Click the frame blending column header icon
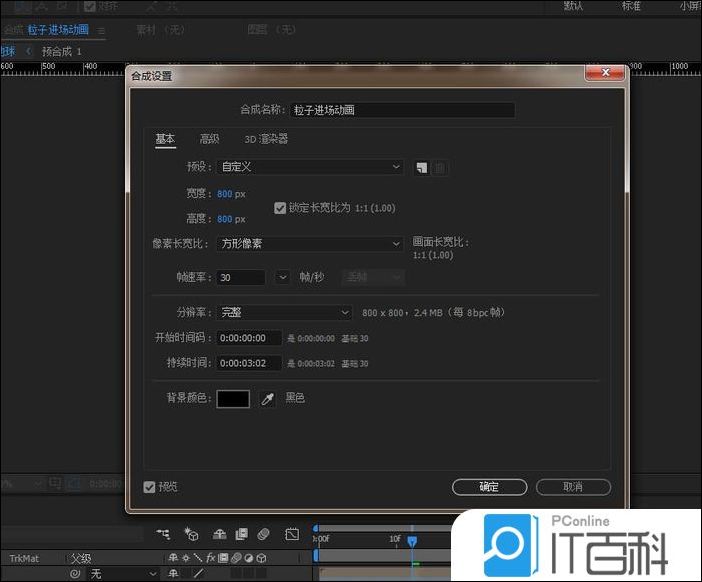 pos(223,558)
